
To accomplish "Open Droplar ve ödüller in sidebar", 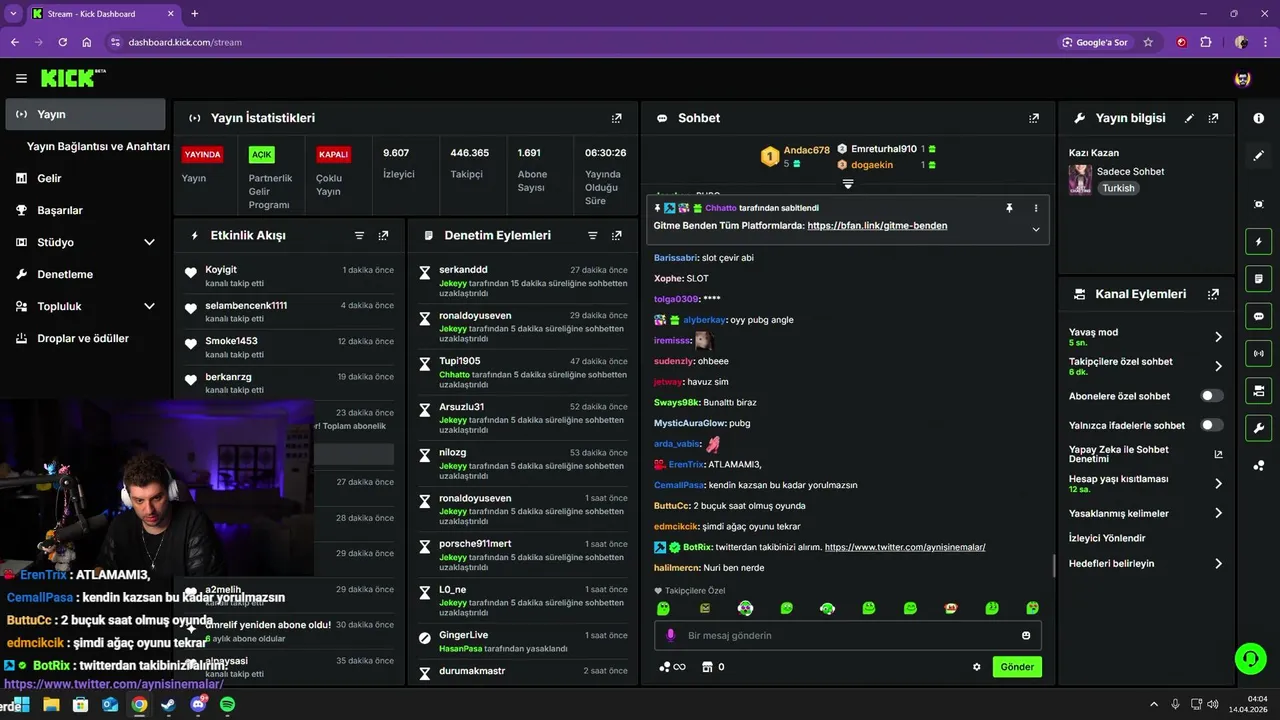I will [85, 338].
